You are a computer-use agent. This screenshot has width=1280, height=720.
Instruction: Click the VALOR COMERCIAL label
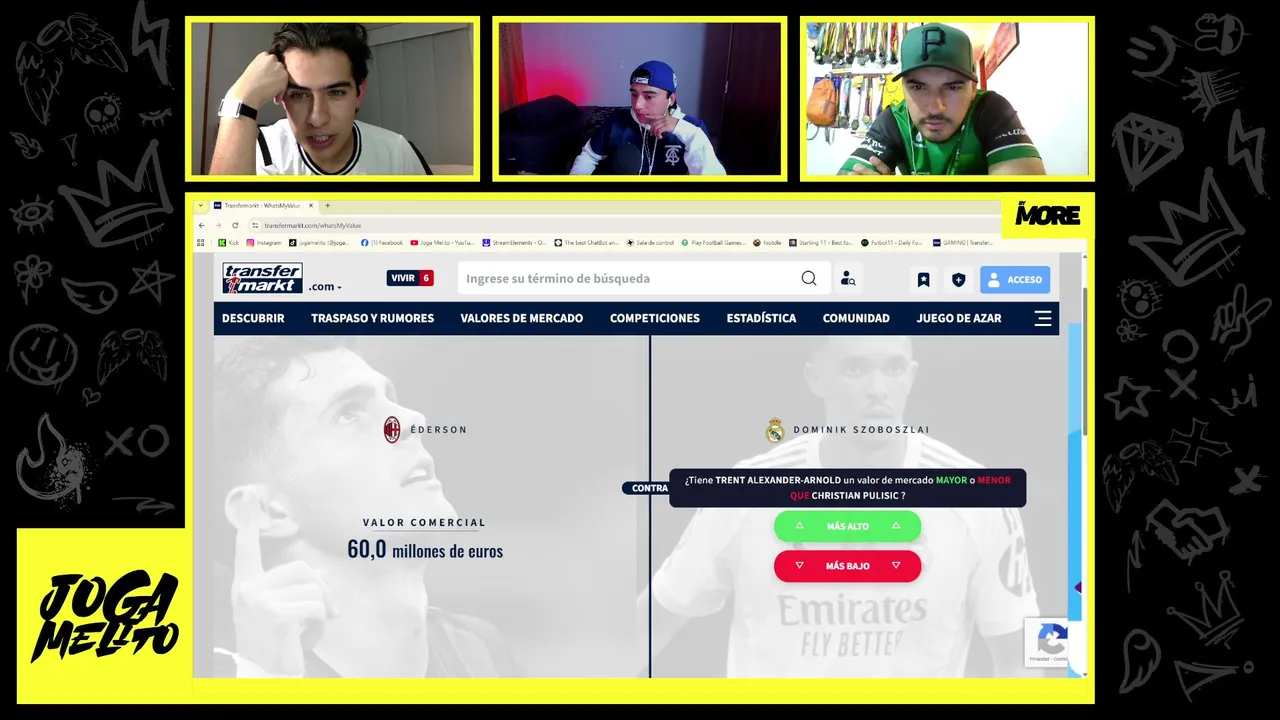click(424, 522)
